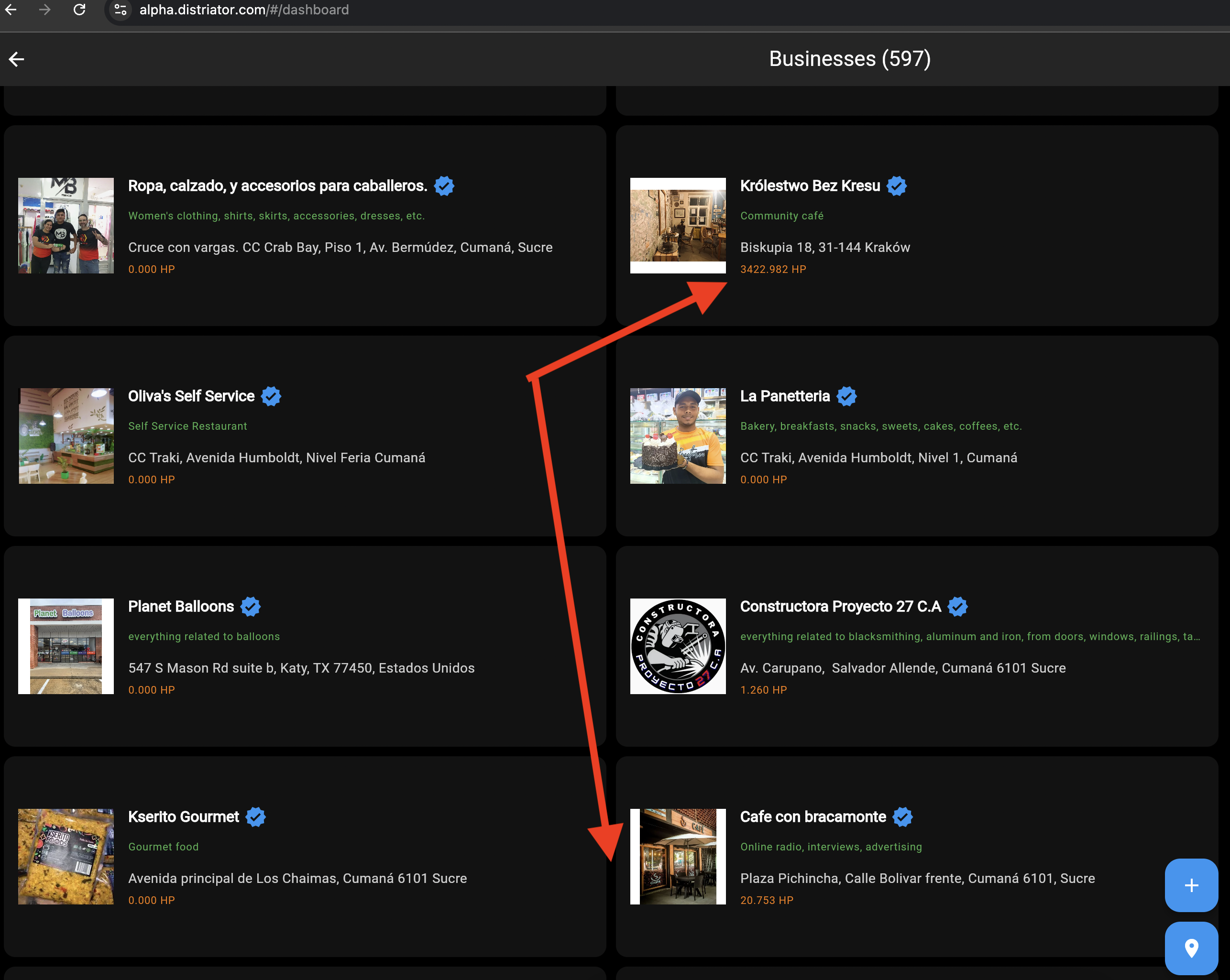Click 0.000 HP under La Panetteria
1230x980 pixels.
pyautogui.click(x=763, y=480)
